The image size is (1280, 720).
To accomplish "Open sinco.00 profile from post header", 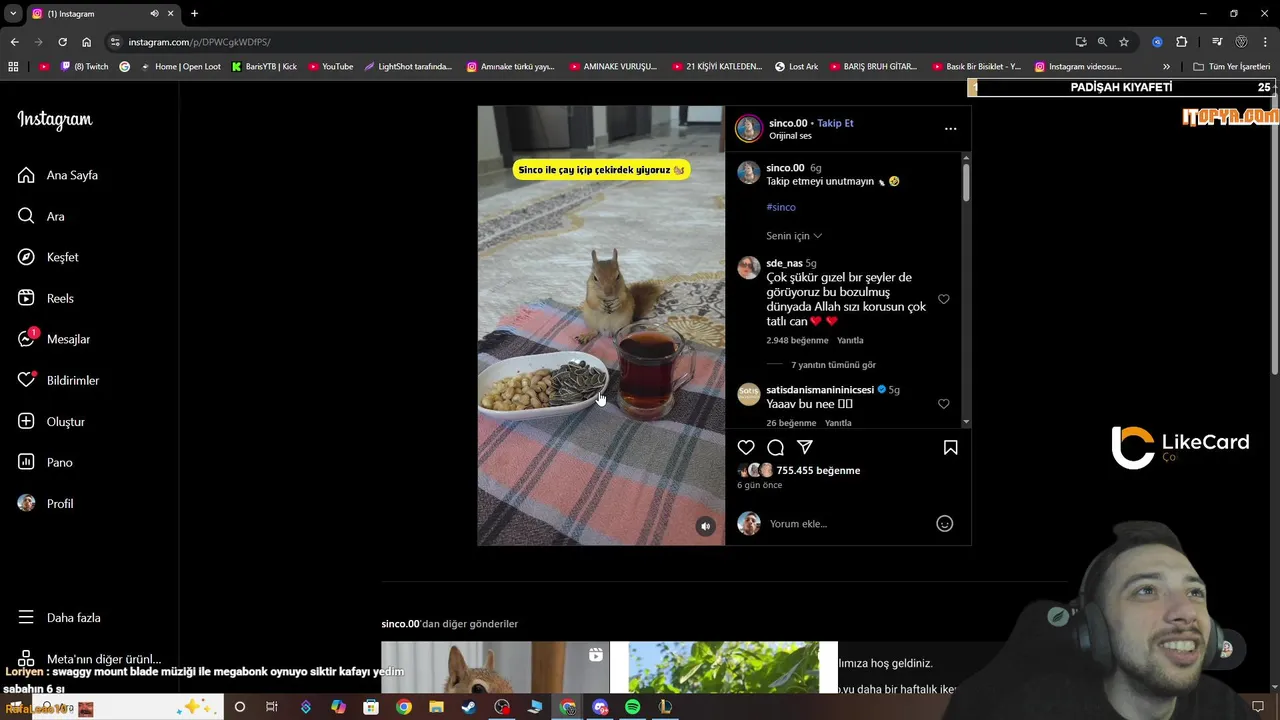I will (x=787, y=123).
